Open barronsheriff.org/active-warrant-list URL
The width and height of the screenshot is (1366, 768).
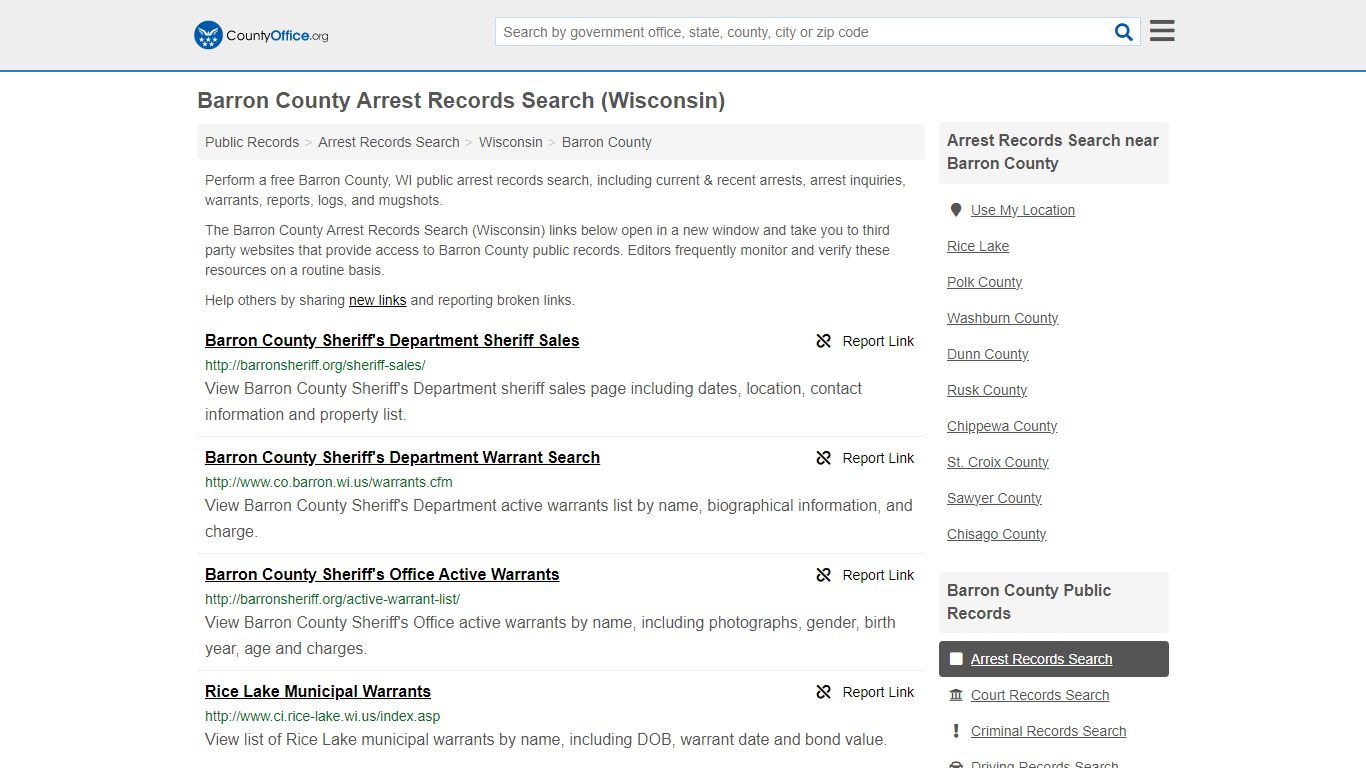click(332, 599)
